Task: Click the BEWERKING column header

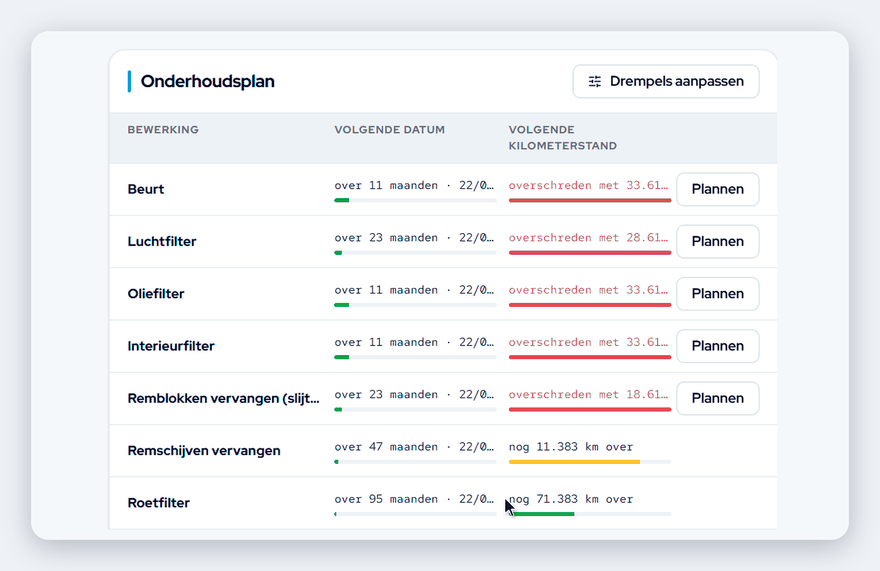Action: click(163, 130)
